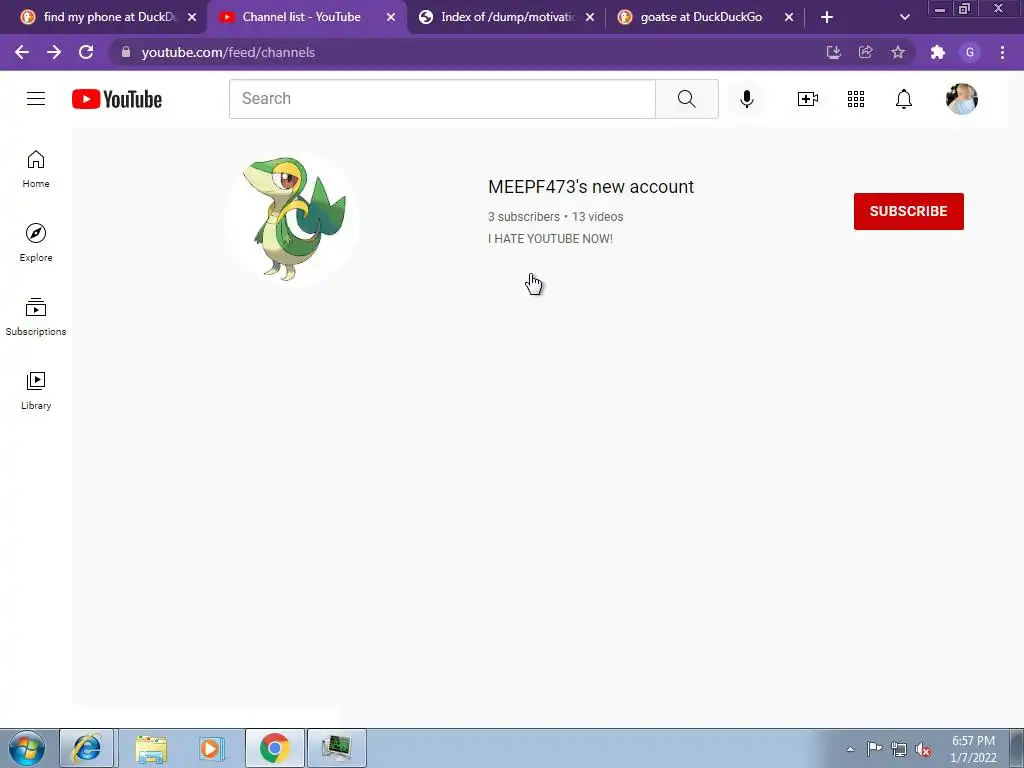Screen dimensions: 1024x768
Task: Open the monitor app on the taskbar
Action: click(x=336, y=748)
